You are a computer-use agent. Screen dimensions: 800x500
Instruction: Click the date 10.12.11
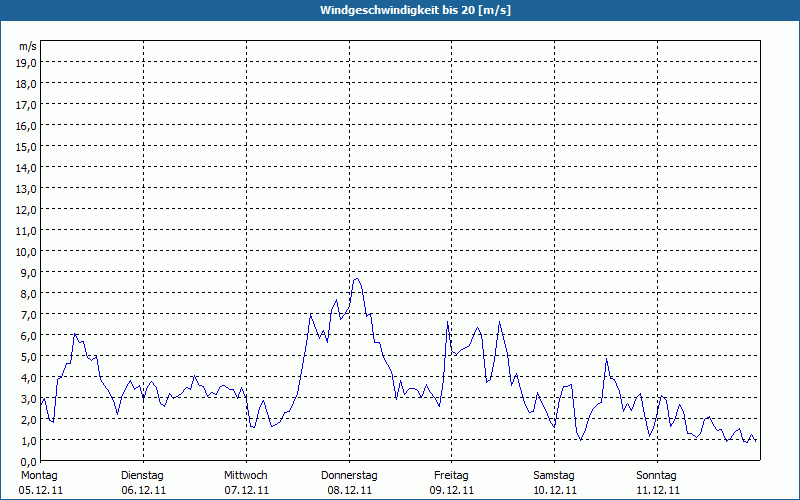click(555, 491)
